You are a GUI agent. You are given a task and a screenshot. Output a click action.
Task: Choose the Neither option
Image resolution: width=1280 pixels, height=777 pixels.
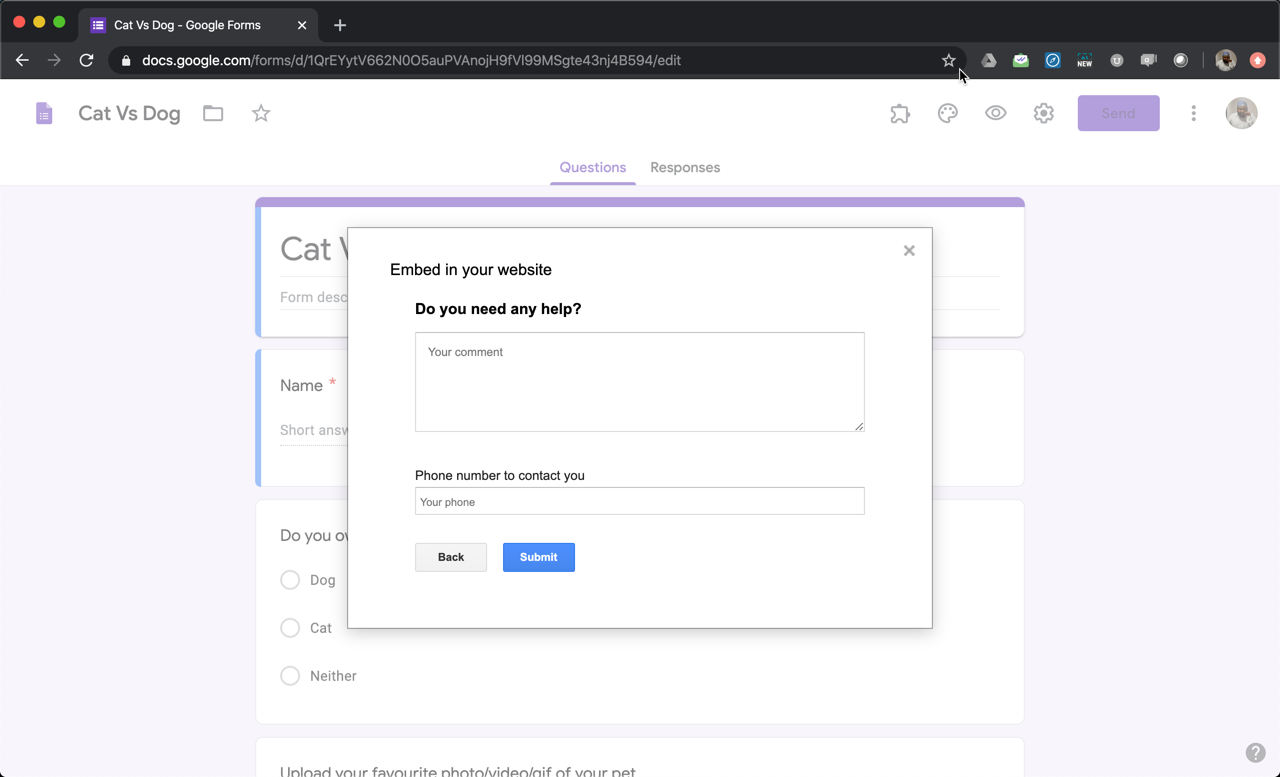(290, 676)
